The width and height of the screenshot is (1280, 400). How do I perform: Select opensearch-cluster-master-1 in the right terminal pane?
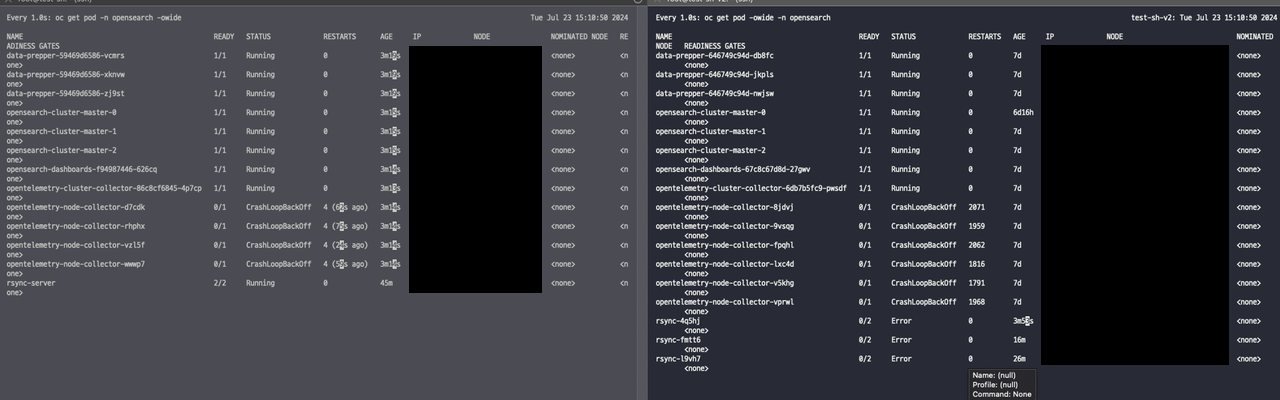(x=711, y=132)
